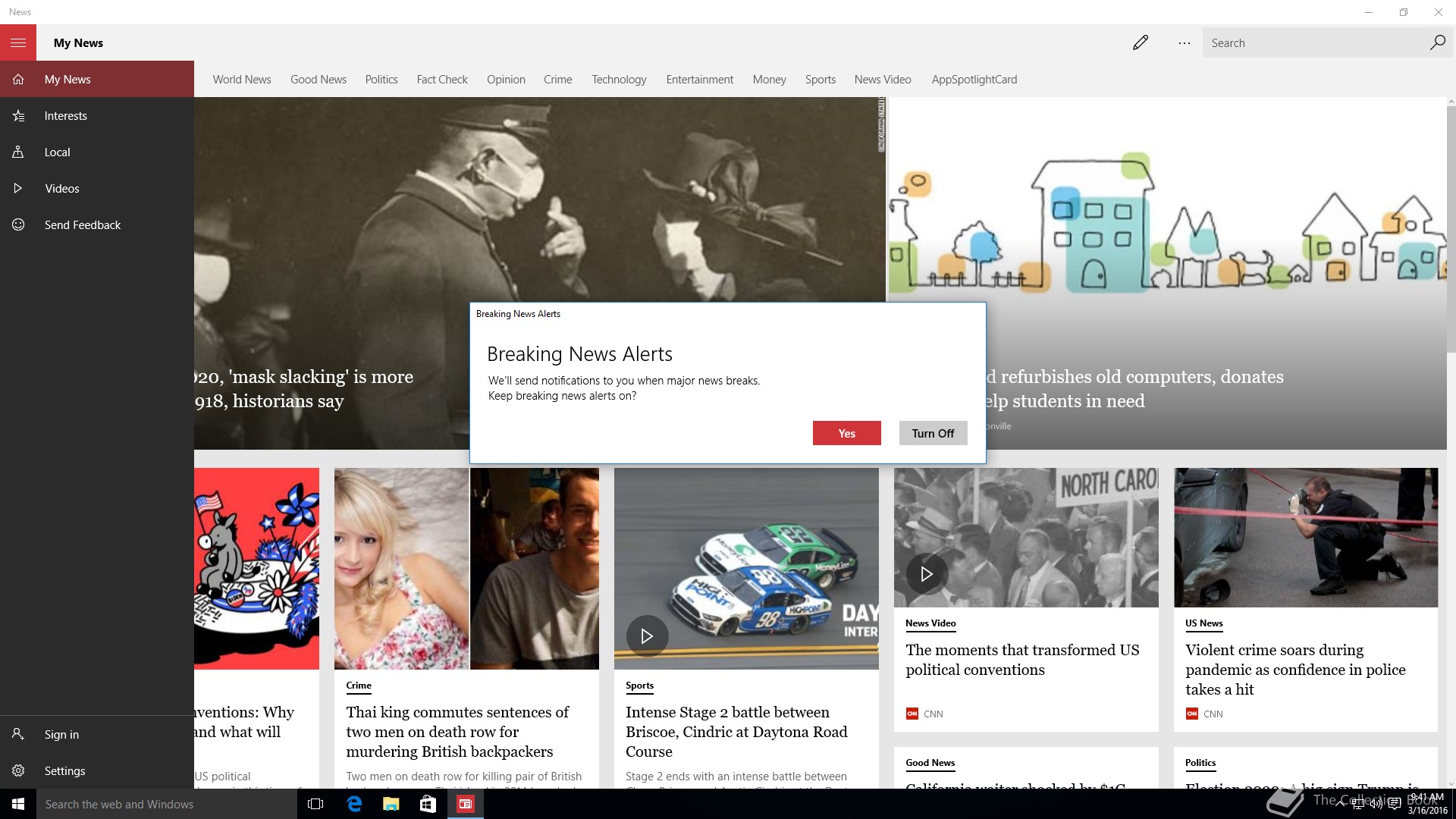Click the Interests star icon

18,116
